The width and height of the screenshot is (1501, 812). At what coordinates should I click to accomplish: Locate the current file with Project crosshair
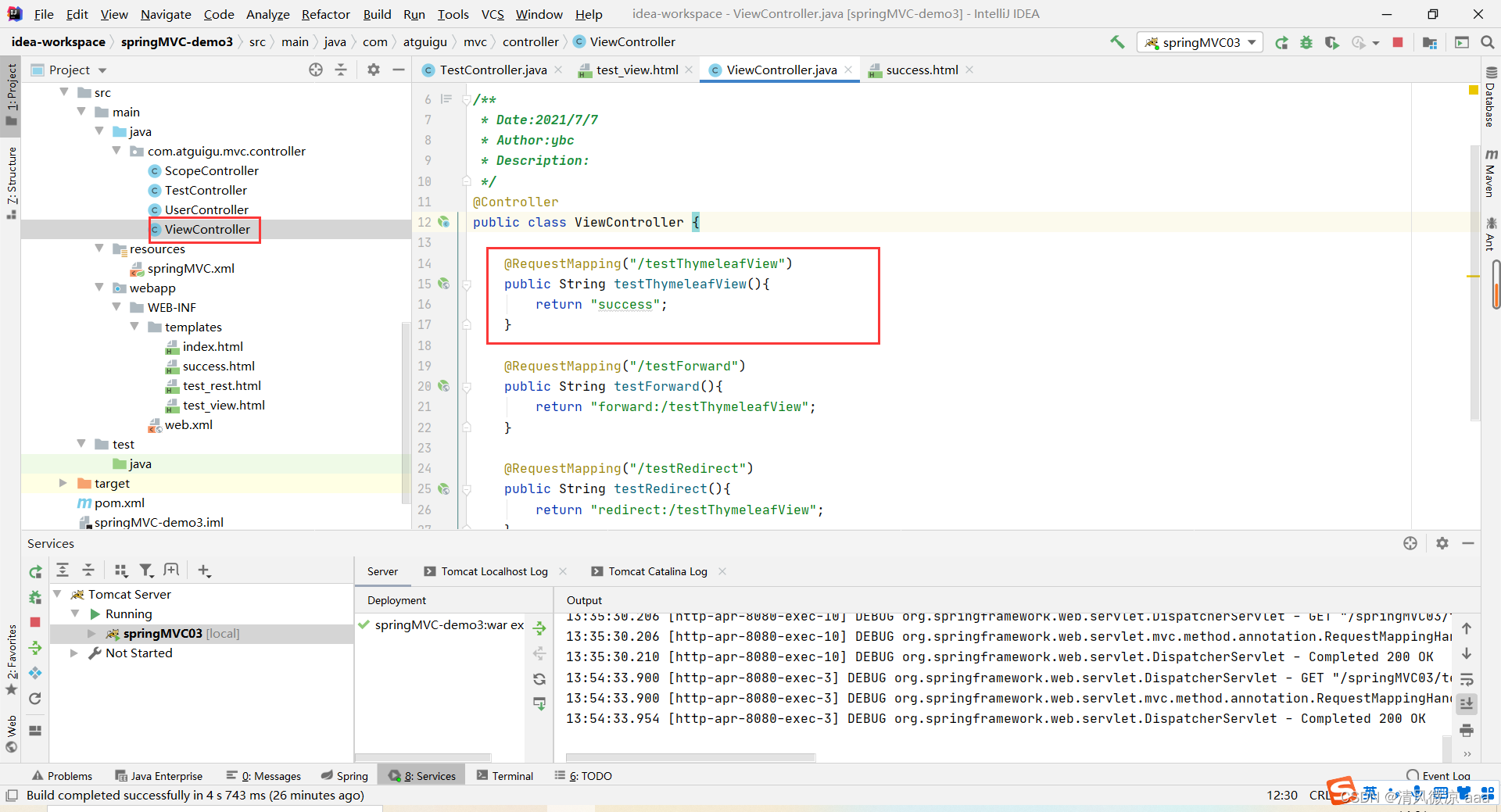[316, 70]
